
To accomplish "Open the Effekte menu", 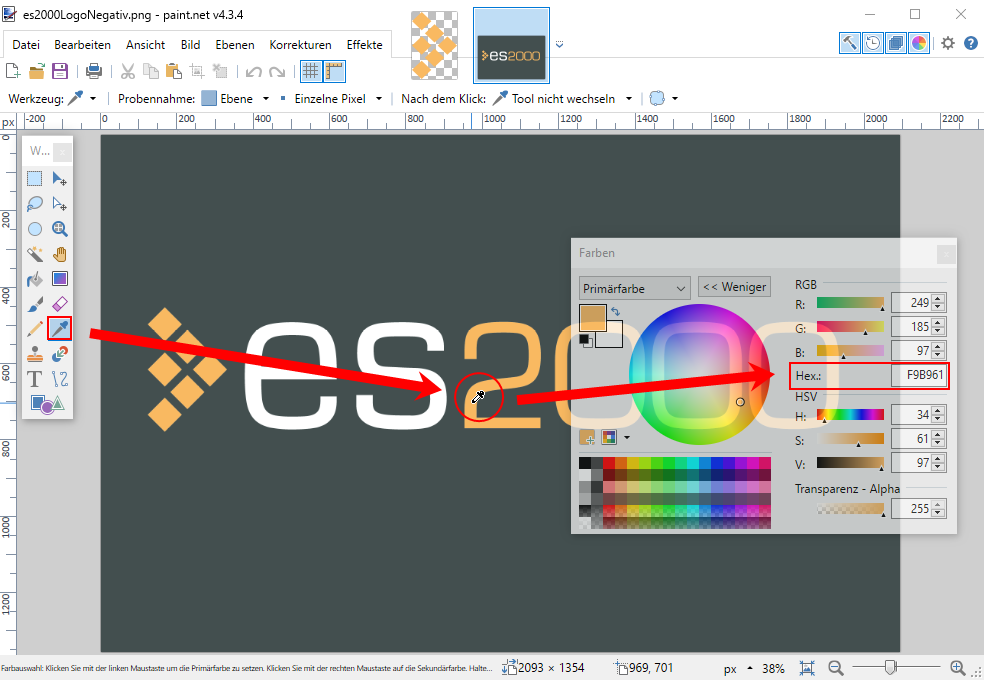I will click(x=364, y=45).
